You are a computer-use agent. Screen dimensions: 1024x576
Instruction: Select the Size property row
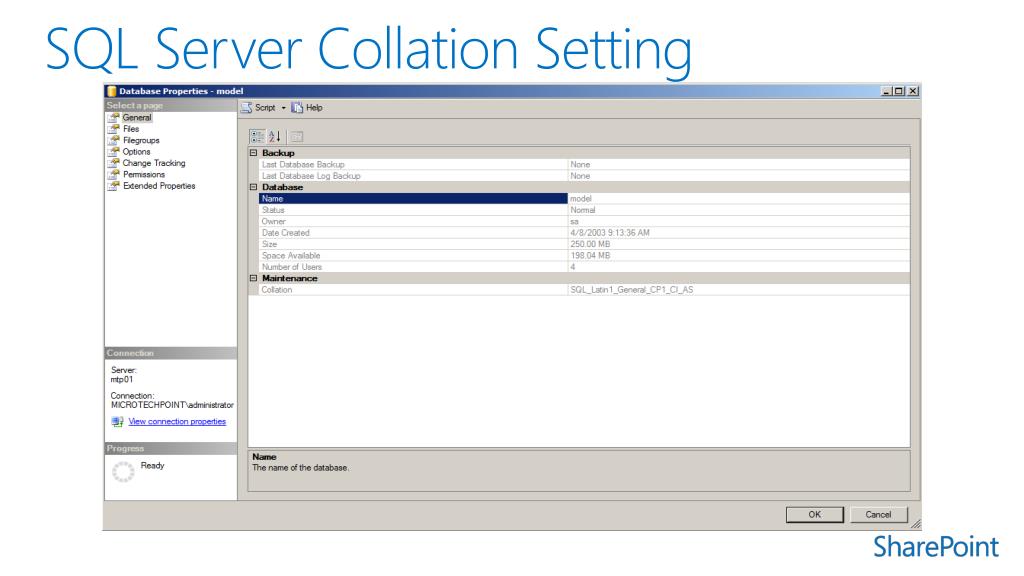click(584, 244)
